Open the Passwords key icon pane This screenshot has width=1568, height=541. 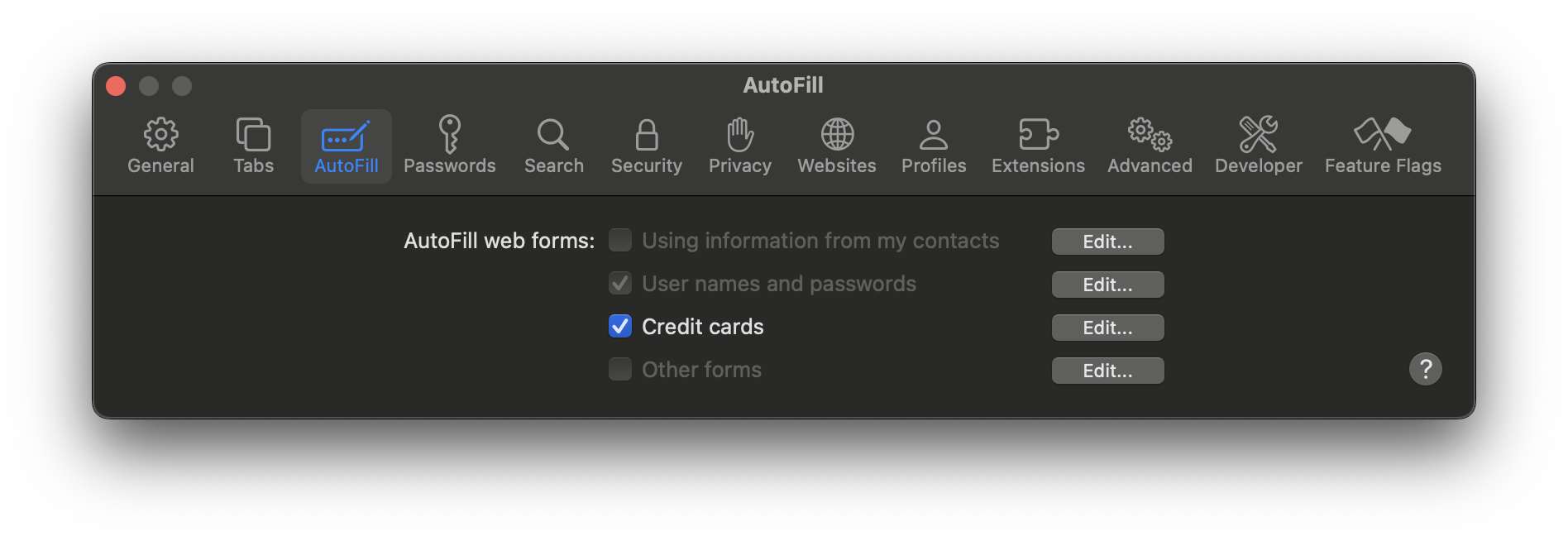coord(449,146)
